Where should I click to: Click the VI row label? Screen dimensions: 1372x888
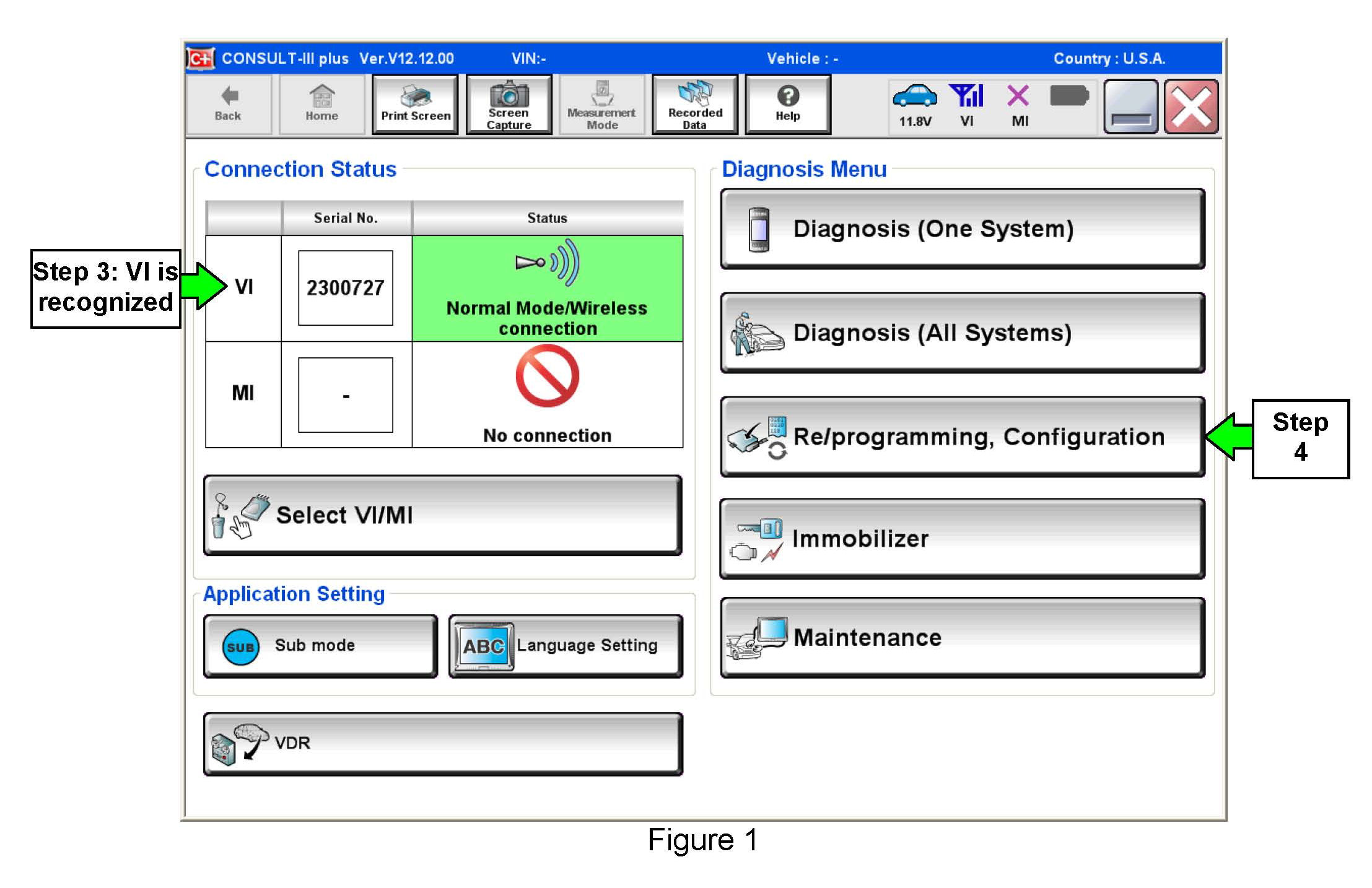pyautogui.click(x=244, y=287)
